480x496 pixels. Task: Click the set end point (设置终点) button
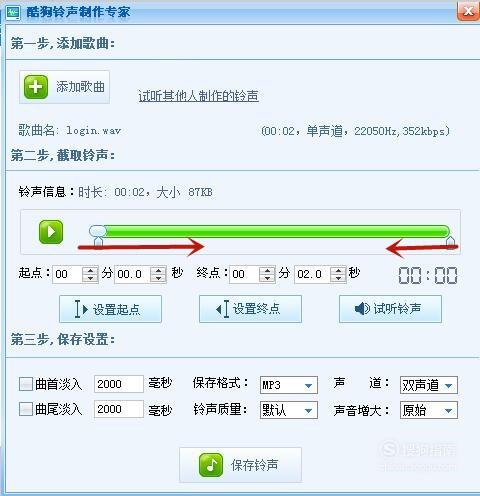[x=250, y=309]
